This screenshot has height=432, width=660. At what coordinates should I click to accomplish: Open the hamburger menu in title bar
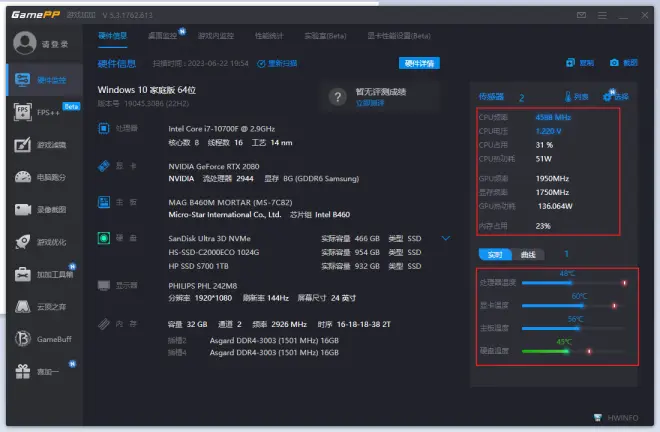[x=602, y=15]
